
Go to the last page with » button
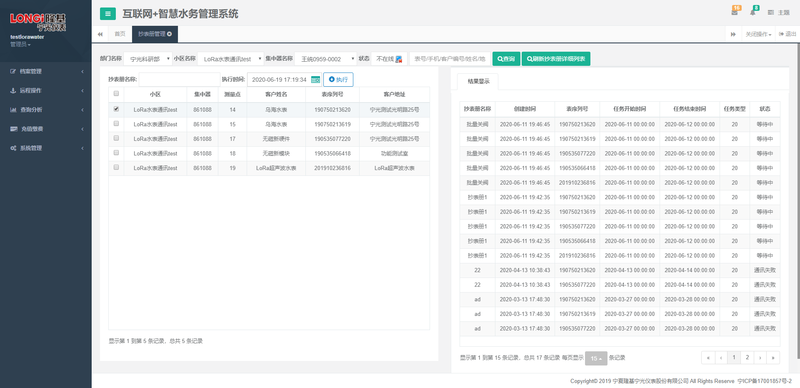click(x=773, y=358)
